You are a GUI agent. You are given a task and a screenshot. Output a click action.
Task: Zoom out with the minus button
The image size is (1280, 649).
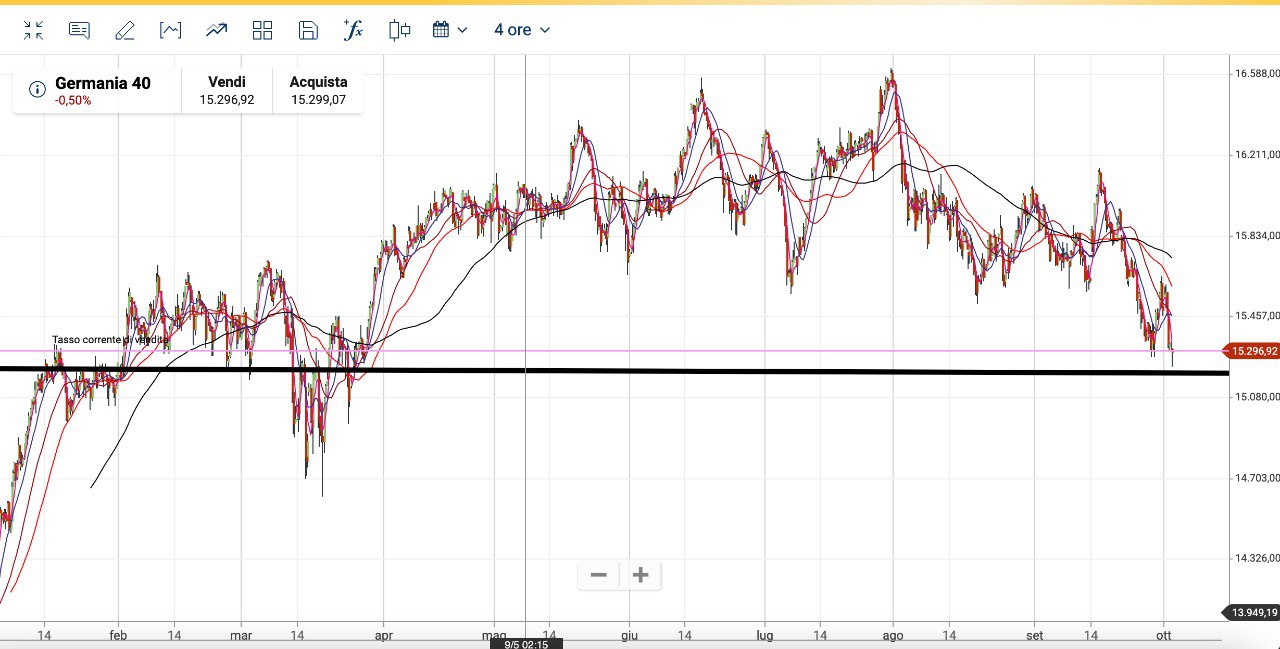coord(599,575)
